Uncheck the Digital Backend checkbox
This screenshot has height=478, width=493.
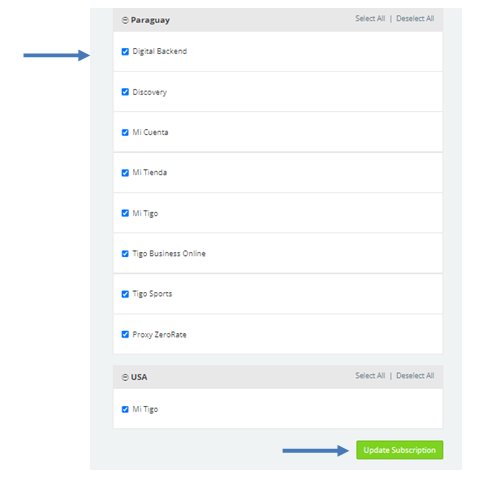pos(125,52)
